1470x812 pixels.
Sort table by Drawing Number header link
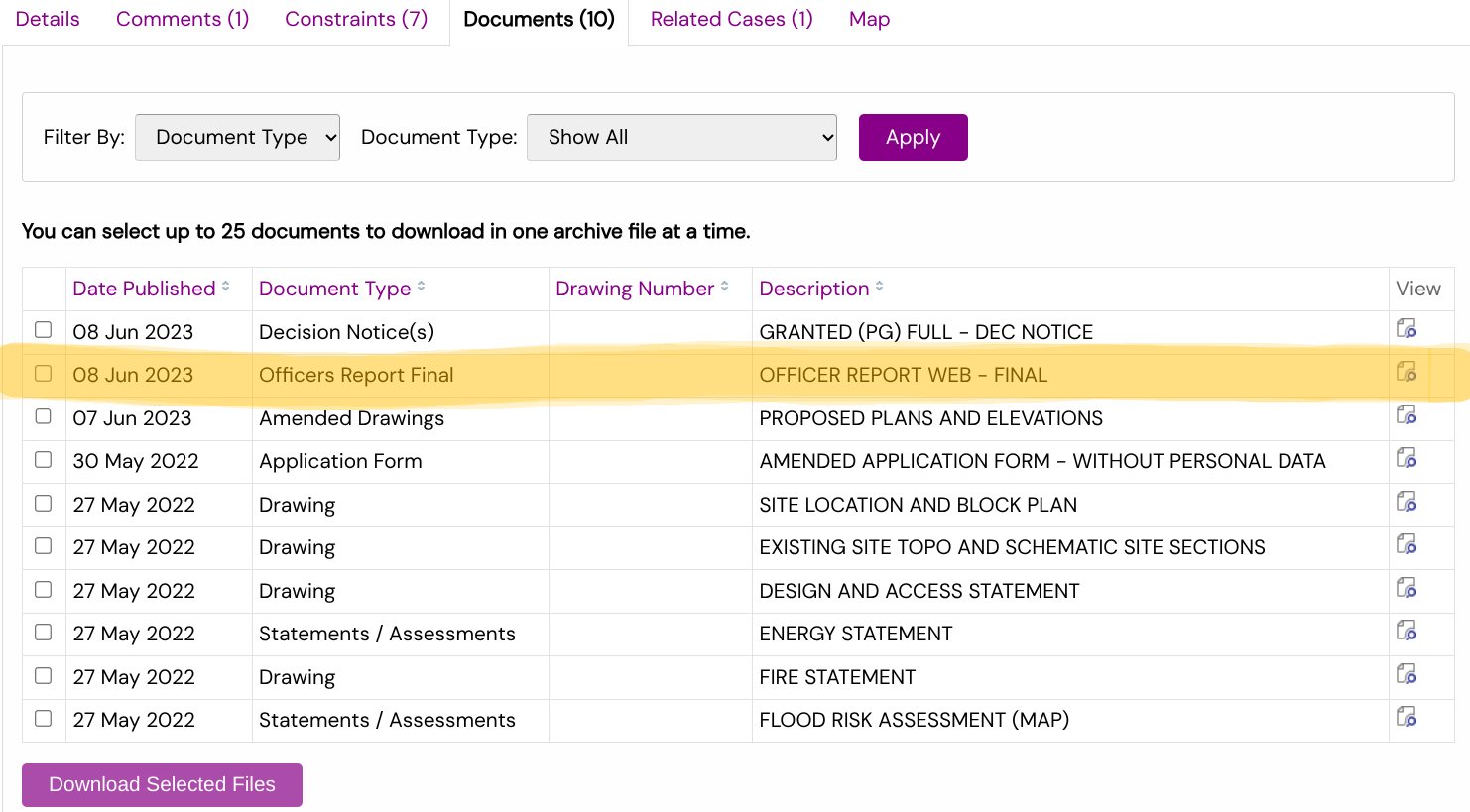pyautogui.click(x=635, y=289)
